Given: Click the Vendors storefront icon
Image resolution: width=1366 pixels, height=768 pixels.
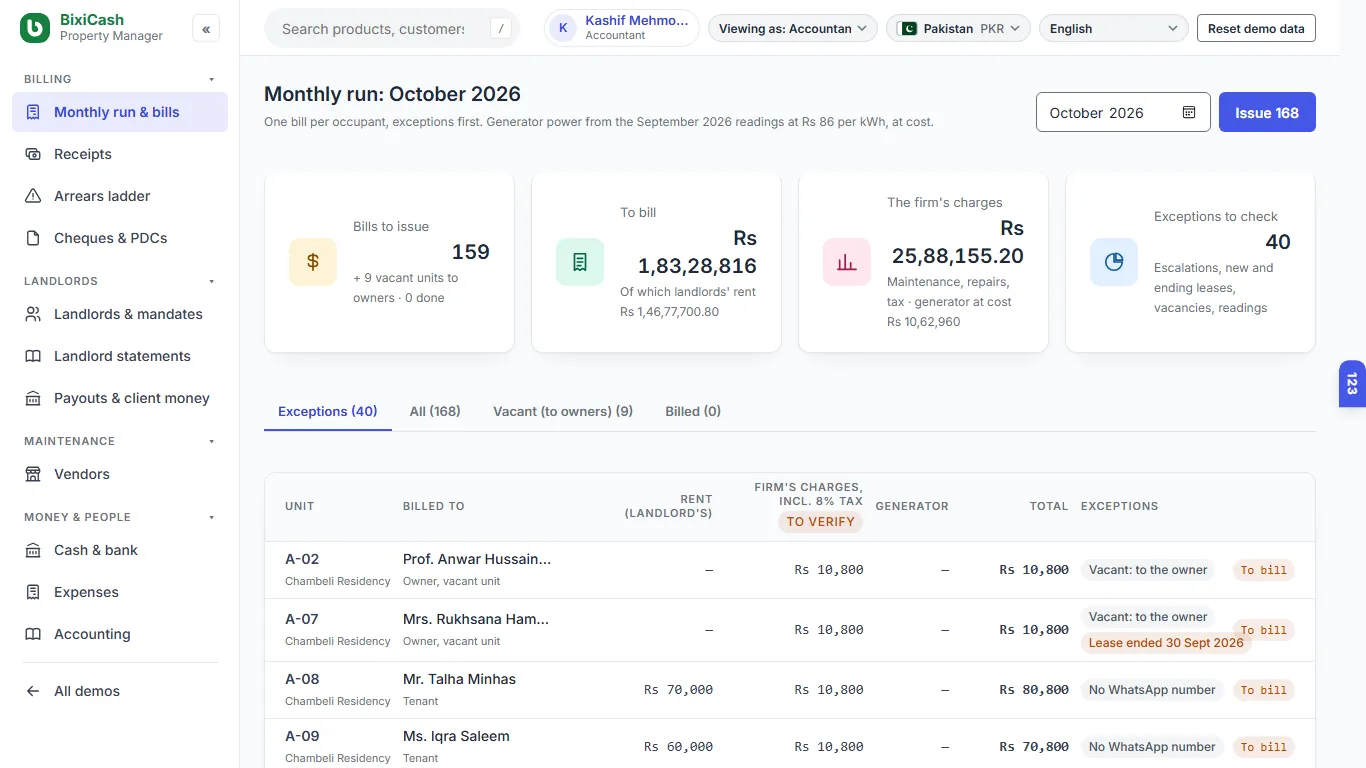Looking at the screenshot, I should (x=33, y=474).
